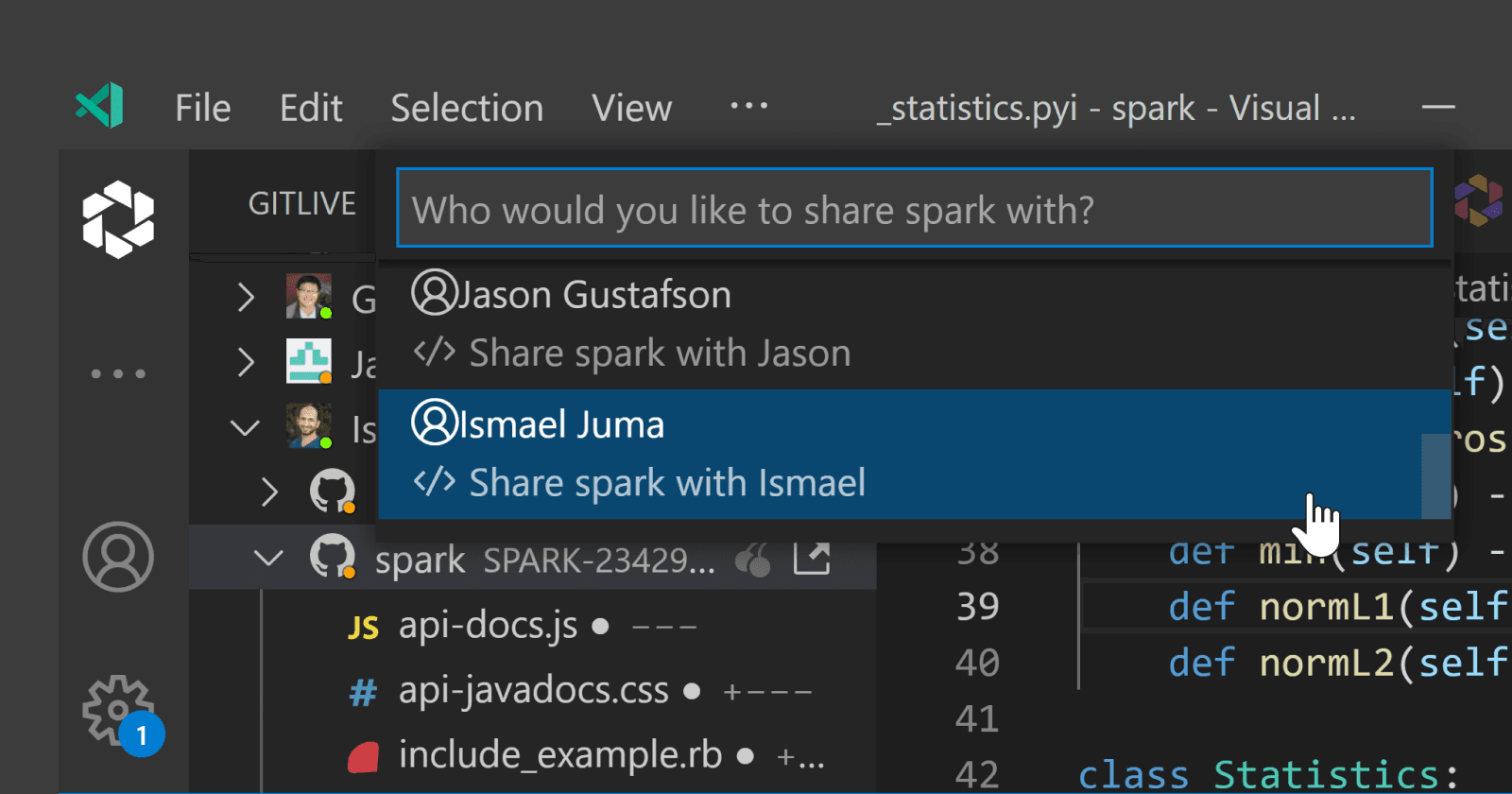This screenshot has width=1512, height=794.
Task: Focus the 'Who would you like to share' input
Action: tap(914, 209)
